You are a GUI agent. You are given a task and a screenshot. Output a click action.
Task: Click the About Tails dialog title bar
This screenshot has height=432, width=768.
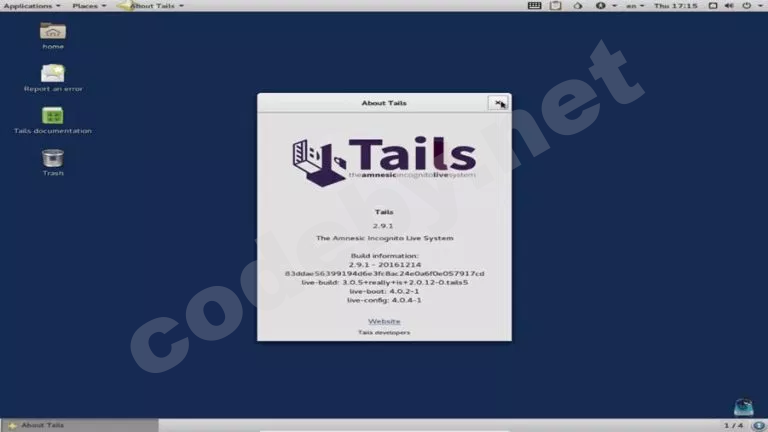[x=384, y=103]
